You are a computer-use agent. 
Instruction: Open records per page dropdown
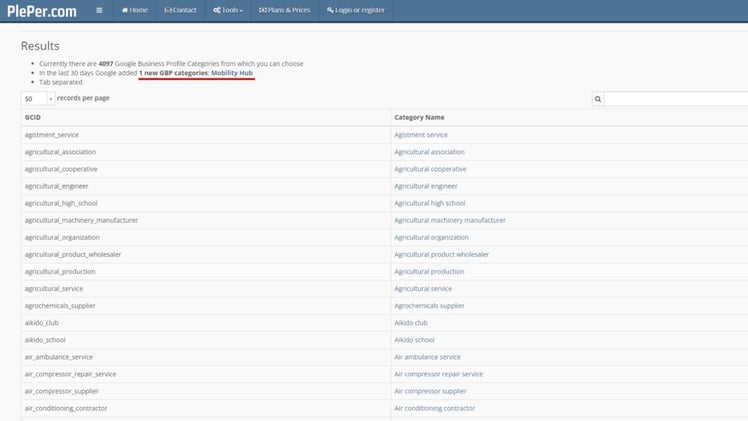coord(38,99)
